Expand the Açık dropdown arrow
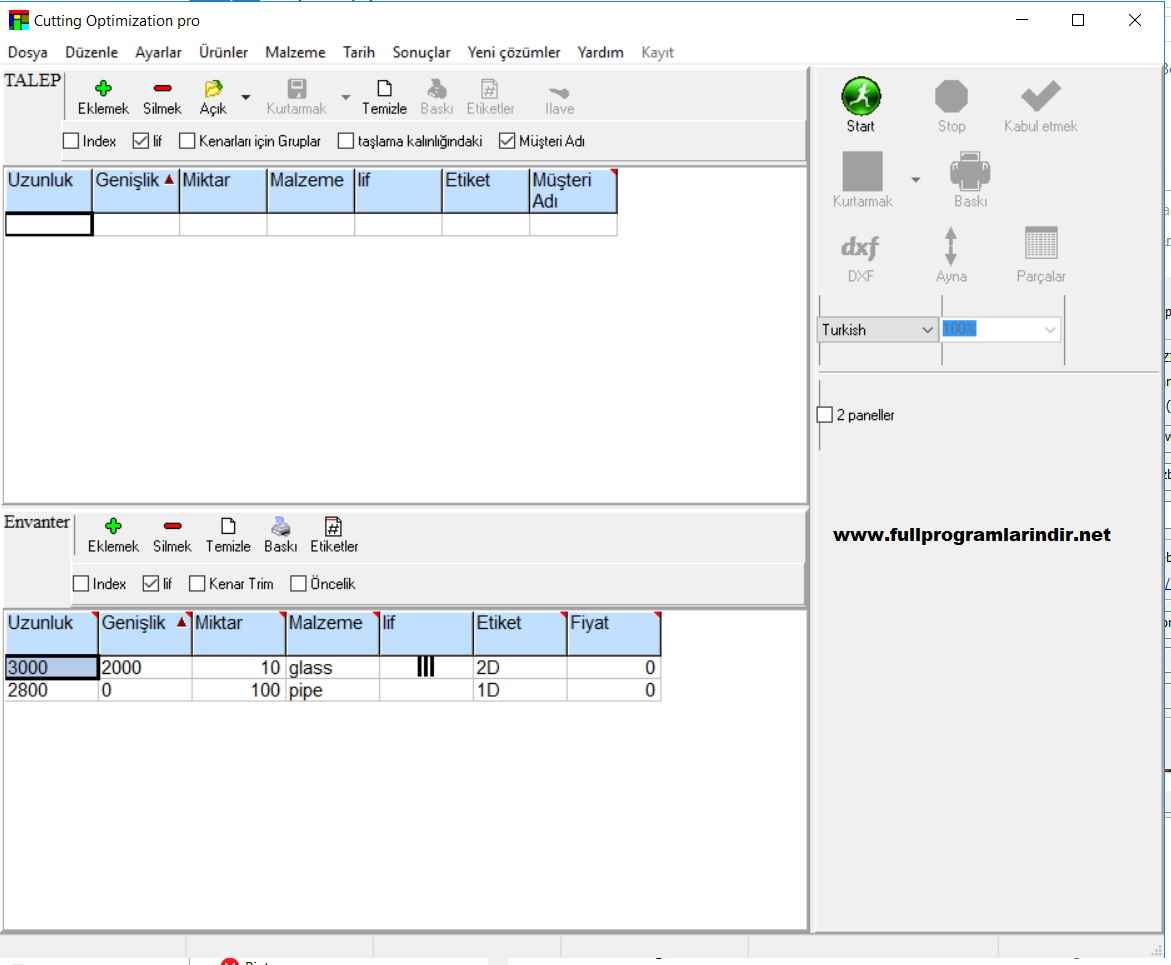The height and width of the screenshot is (965, 1171). pyautogui.click(x=244, y=97)
